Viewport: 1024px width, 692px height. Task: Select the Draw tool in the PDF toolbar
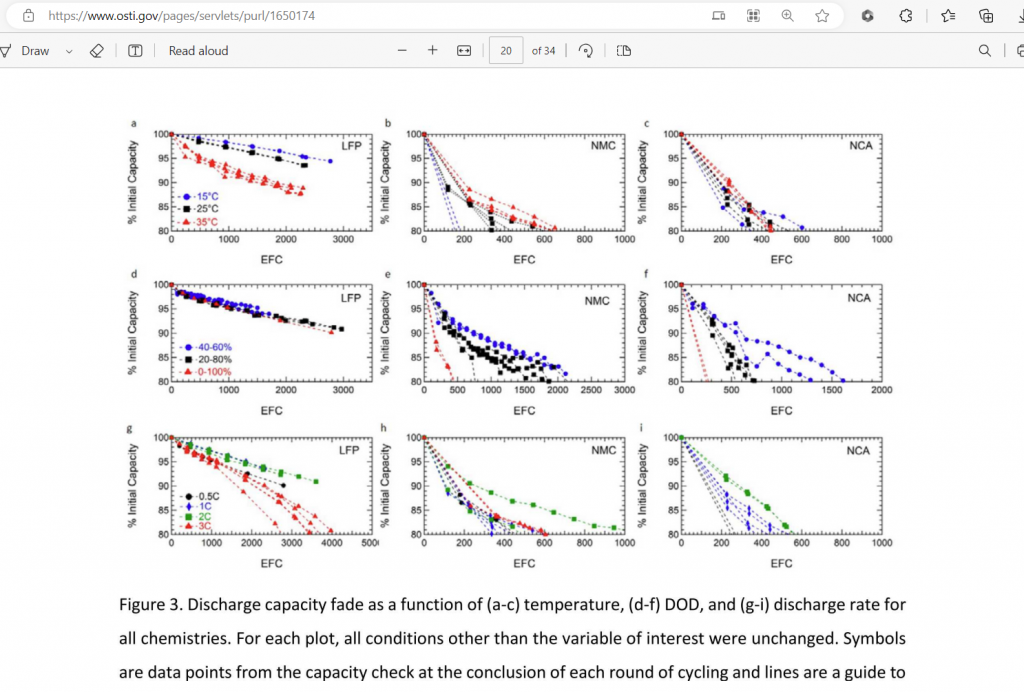[25, 51]
